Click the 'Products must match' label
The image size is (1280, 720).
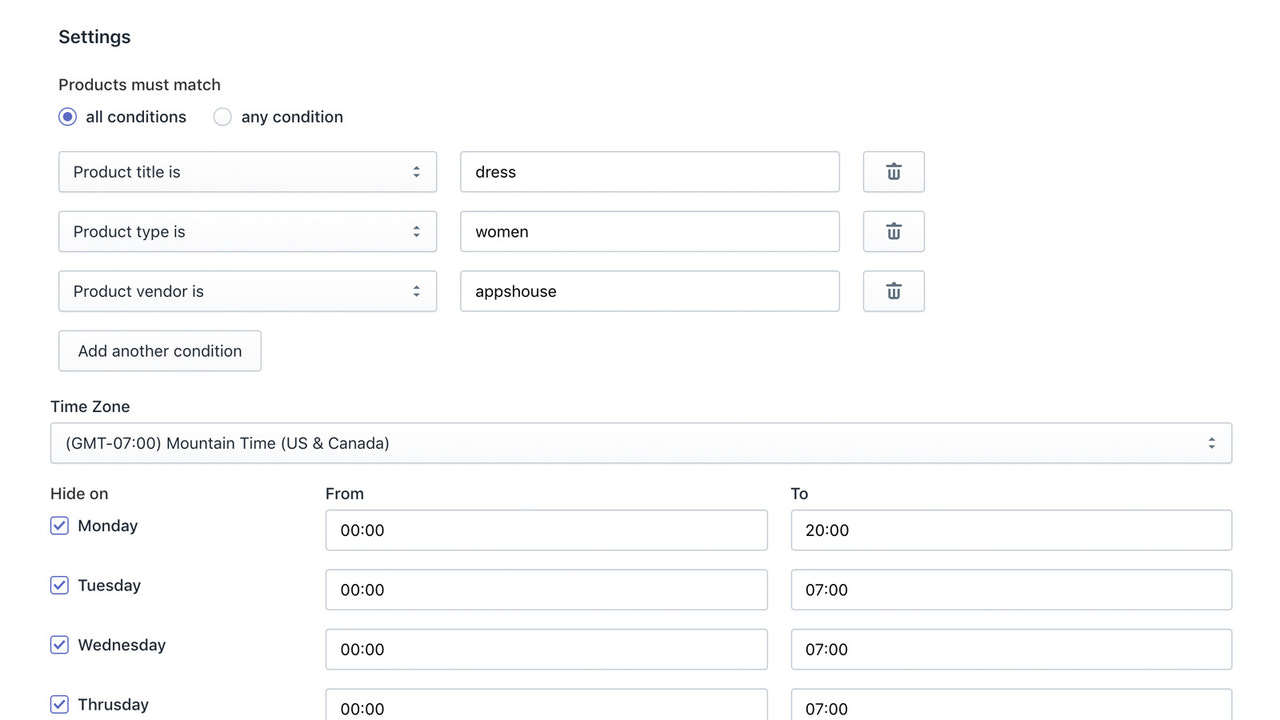139,85
